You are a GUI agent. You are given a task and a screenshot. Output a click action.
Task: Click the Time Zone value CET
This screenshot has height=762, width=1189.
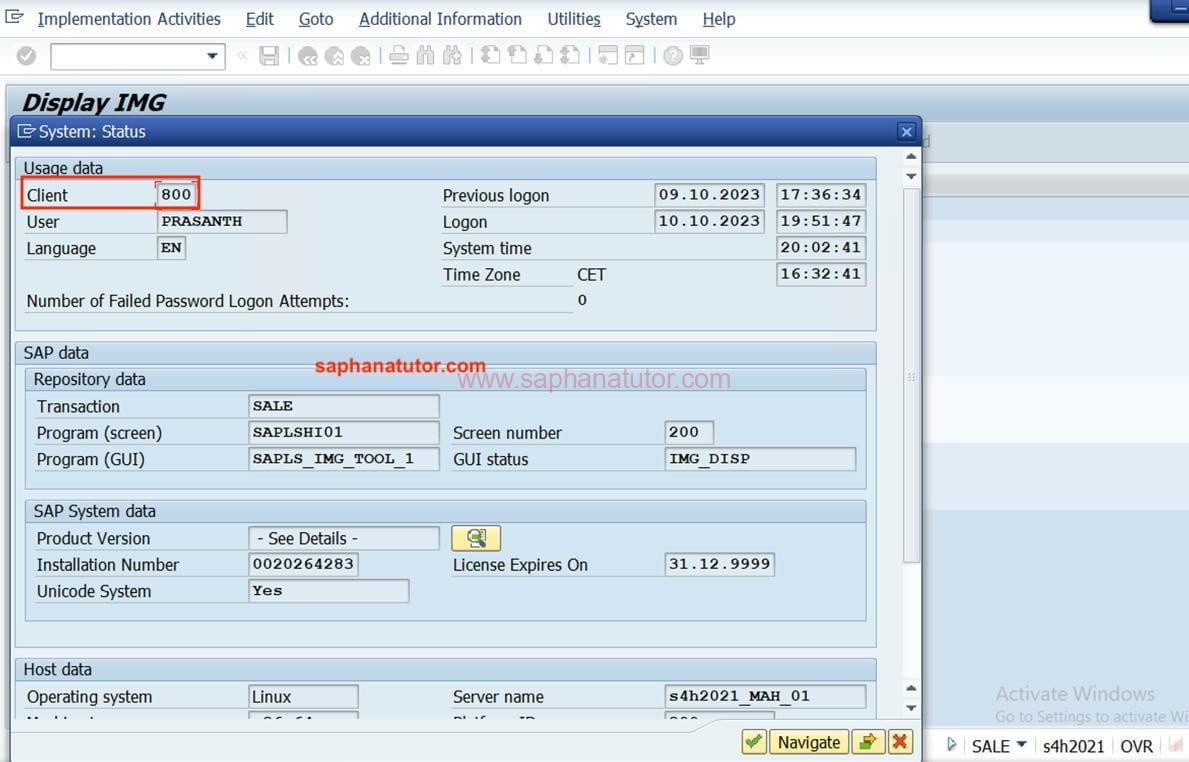591,274
